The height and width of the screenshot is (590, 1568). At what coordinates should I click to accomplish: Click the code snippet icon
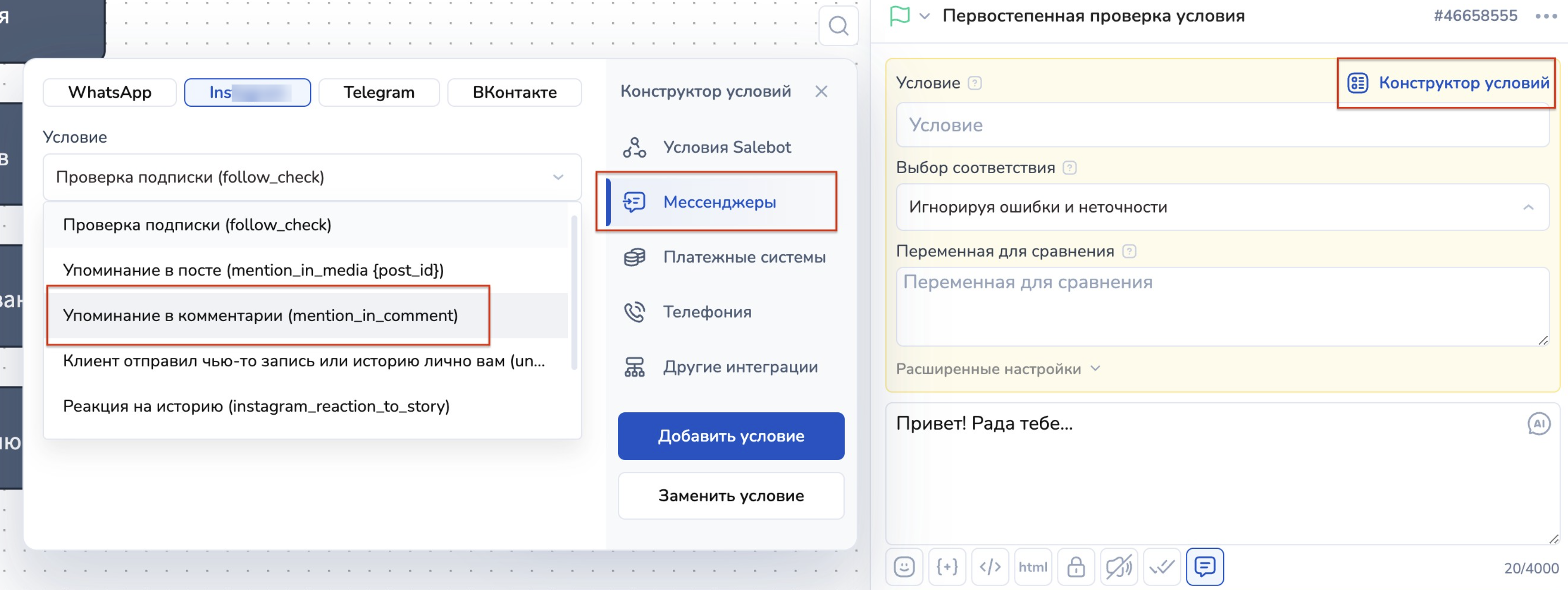(990, 567)
